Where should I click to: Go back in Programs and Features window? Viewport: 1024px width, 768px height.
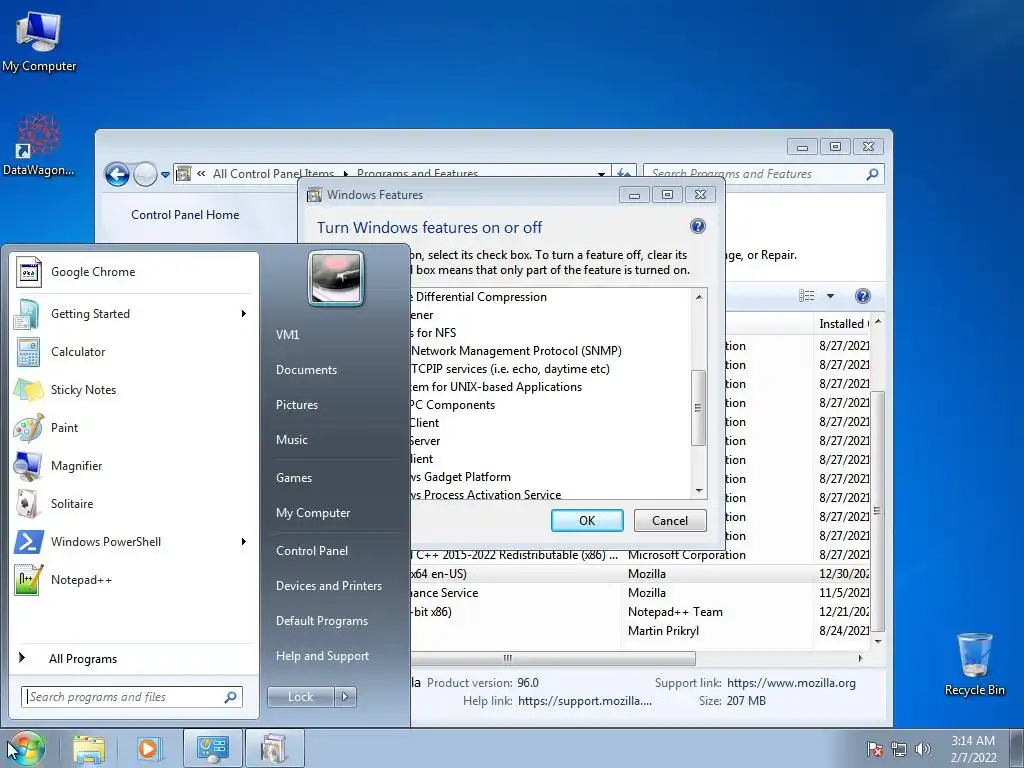click(x=118, y=174)
